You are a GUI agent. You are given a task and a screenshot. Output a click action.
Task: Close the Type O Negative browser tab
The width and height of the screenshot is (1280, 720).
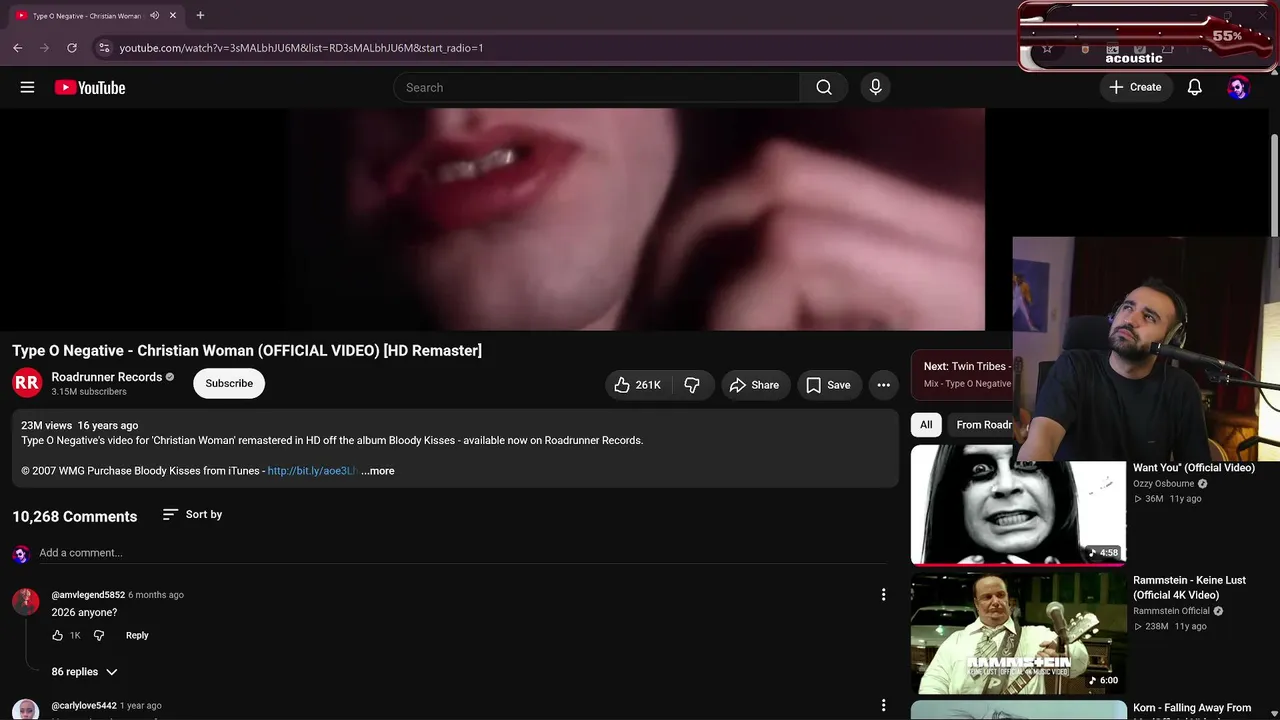173,15
